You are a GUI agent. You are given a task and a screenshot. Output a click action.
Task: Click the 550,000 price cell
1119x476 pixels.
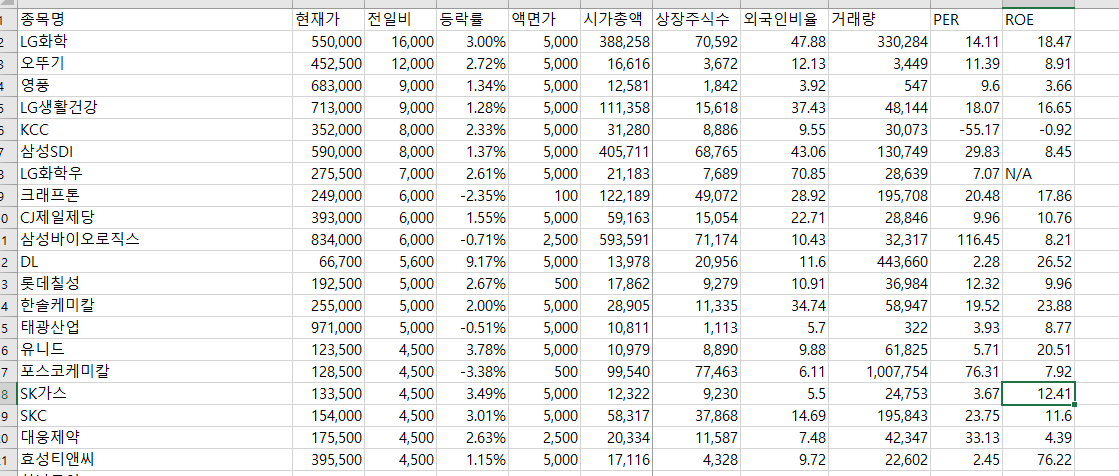pos(328,41)
